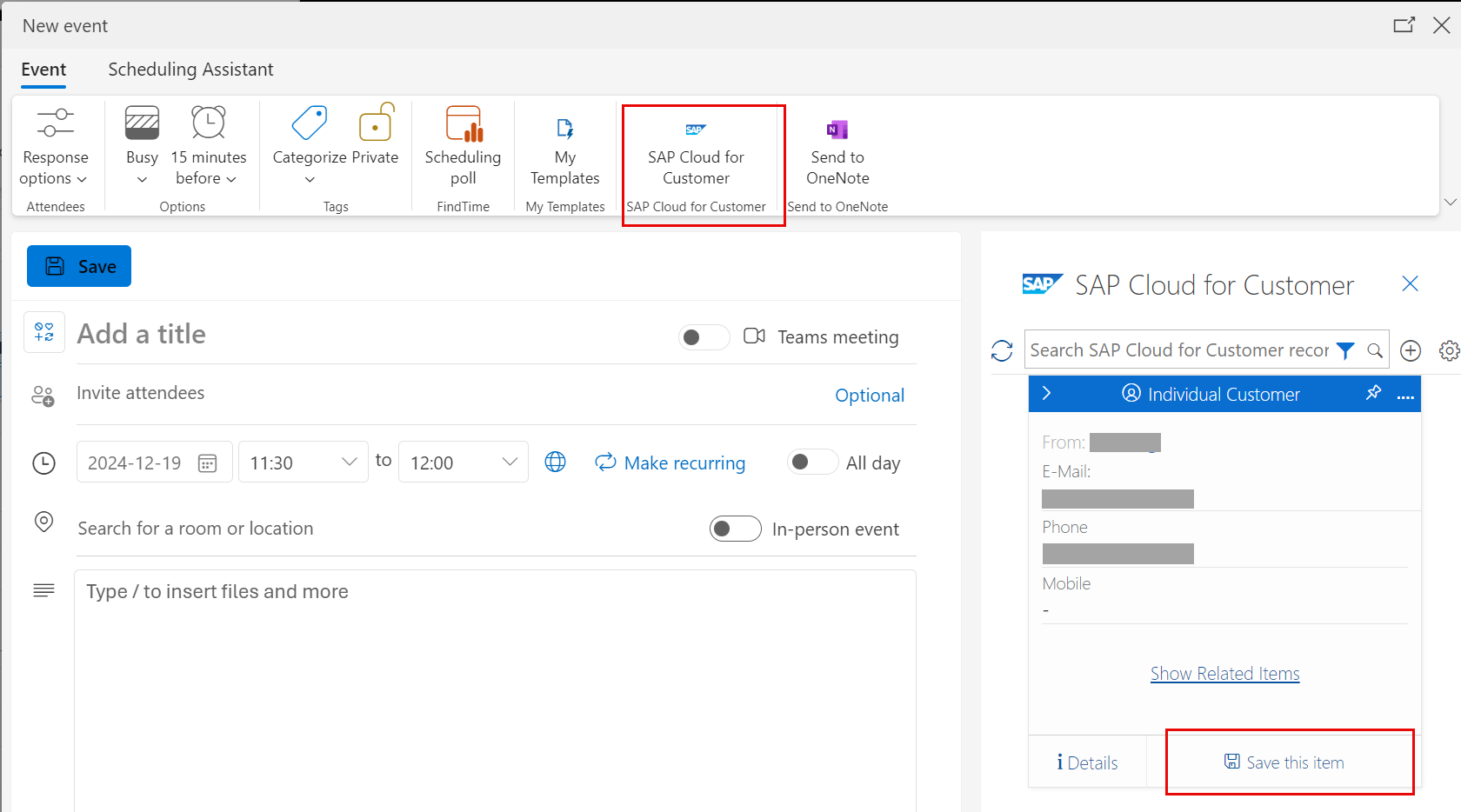Click the event description body

[495, 690]
